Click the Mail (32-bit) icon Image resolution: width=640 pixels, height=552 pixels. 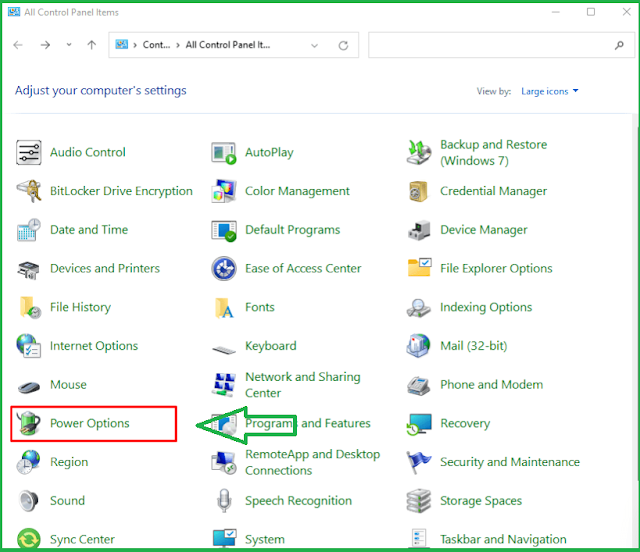[418, 345]
